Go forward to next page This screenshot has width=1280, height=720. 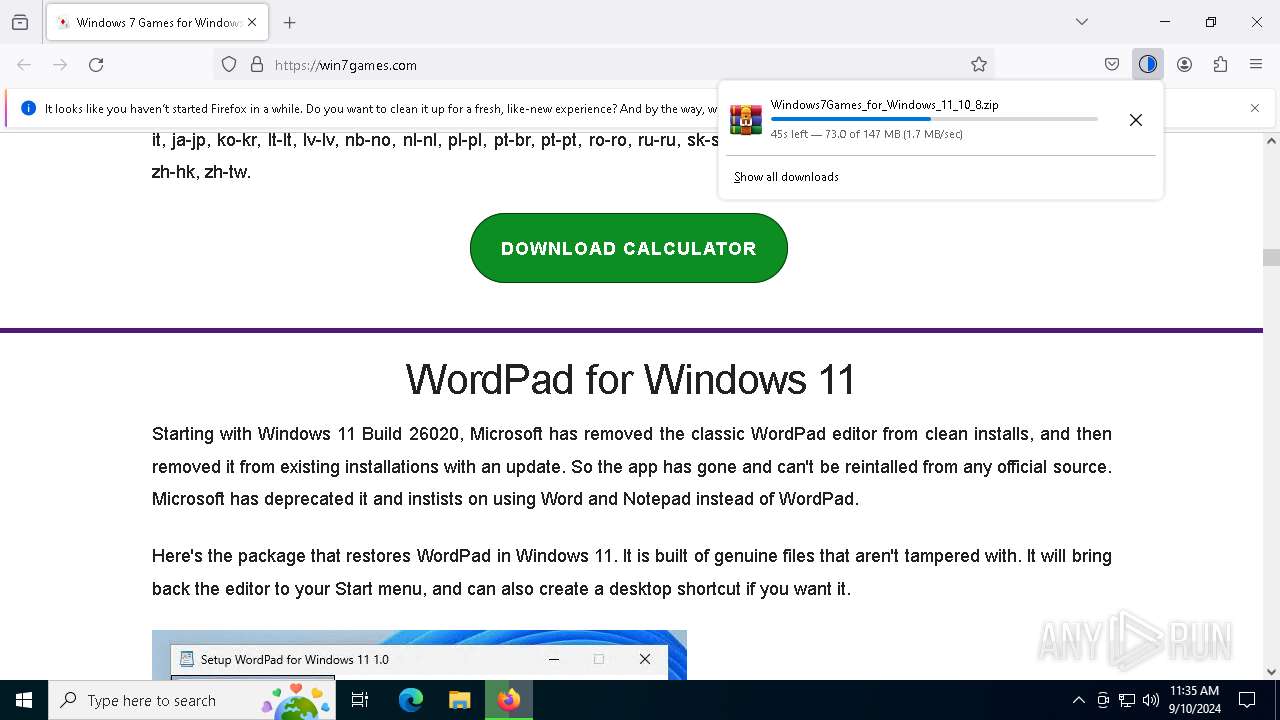[60, 64]
